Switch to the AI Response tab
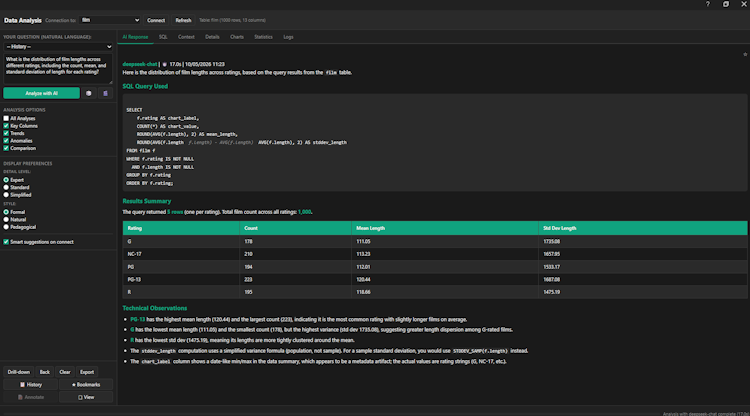The width and height of the screenshot is (750, 416). pyautogui.click(x=135, y=37)
